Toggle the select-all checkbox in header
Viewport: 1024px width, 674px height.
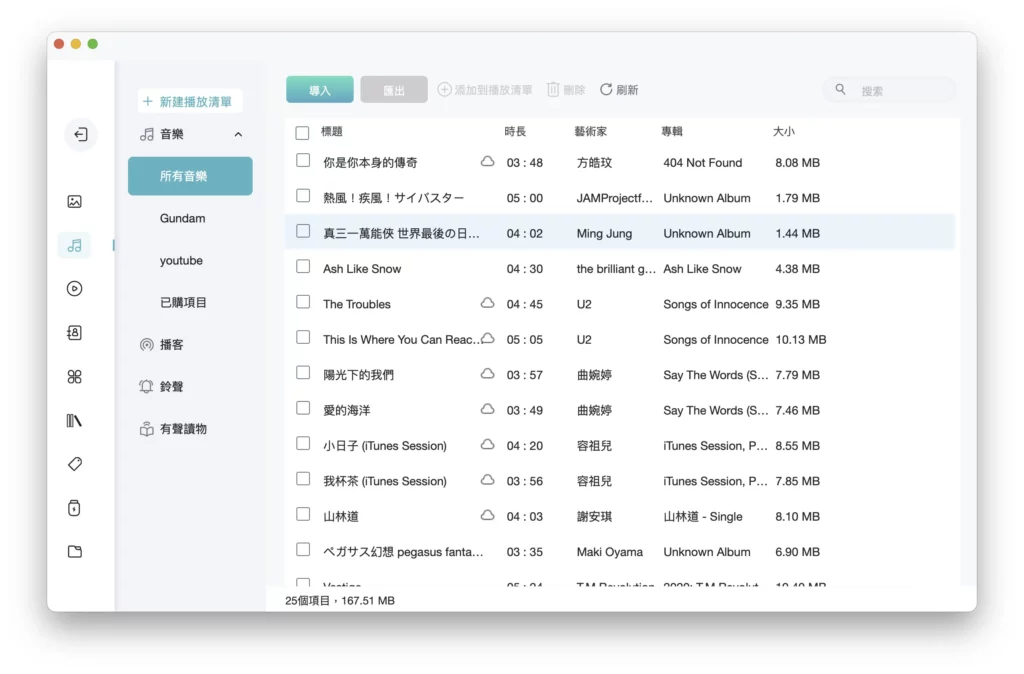pos(302,133)
